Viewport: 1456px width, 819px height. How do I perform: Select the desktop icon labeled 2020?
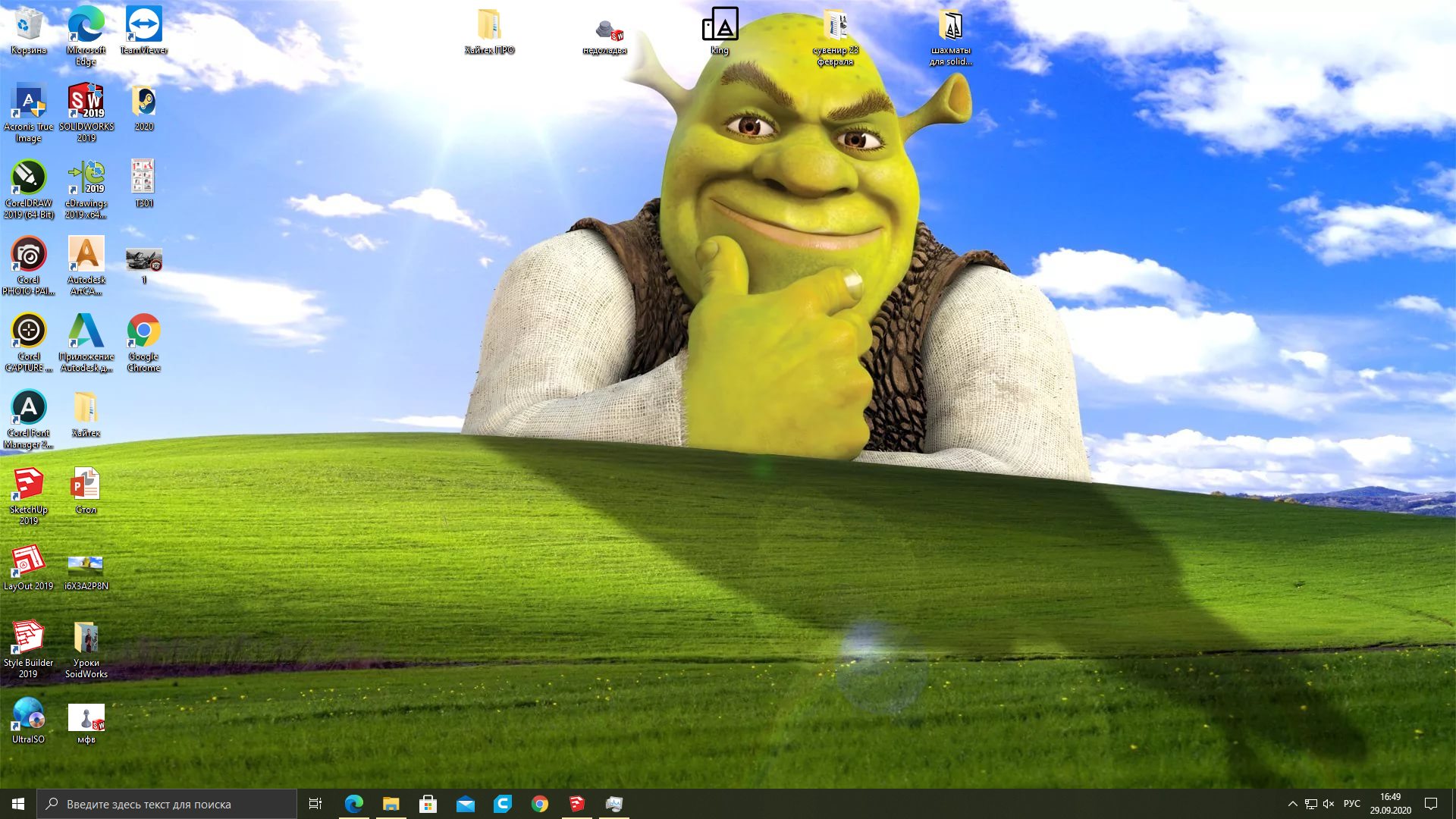pos(143,108)
